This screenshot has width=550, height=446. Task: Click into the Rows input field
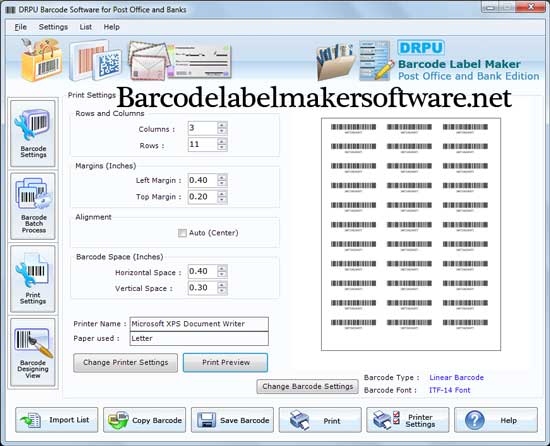[203, 144]
